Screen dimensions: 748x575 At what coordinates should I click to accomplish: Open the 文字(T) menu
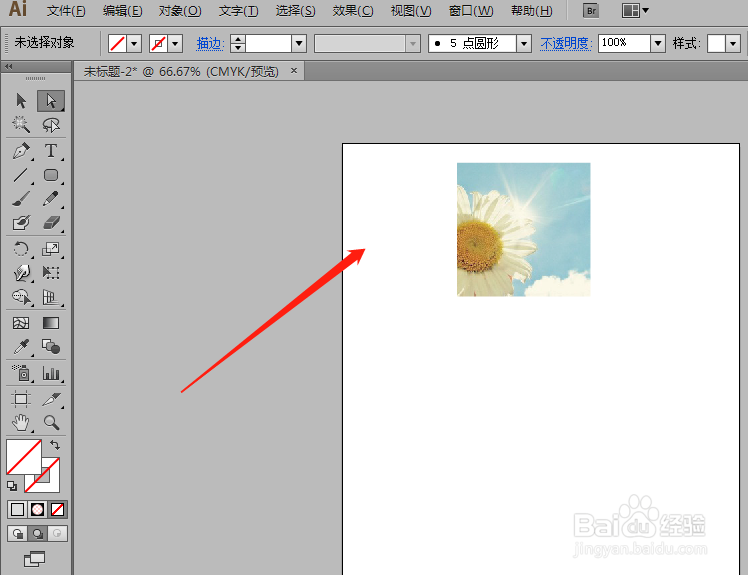click(238, 10)
